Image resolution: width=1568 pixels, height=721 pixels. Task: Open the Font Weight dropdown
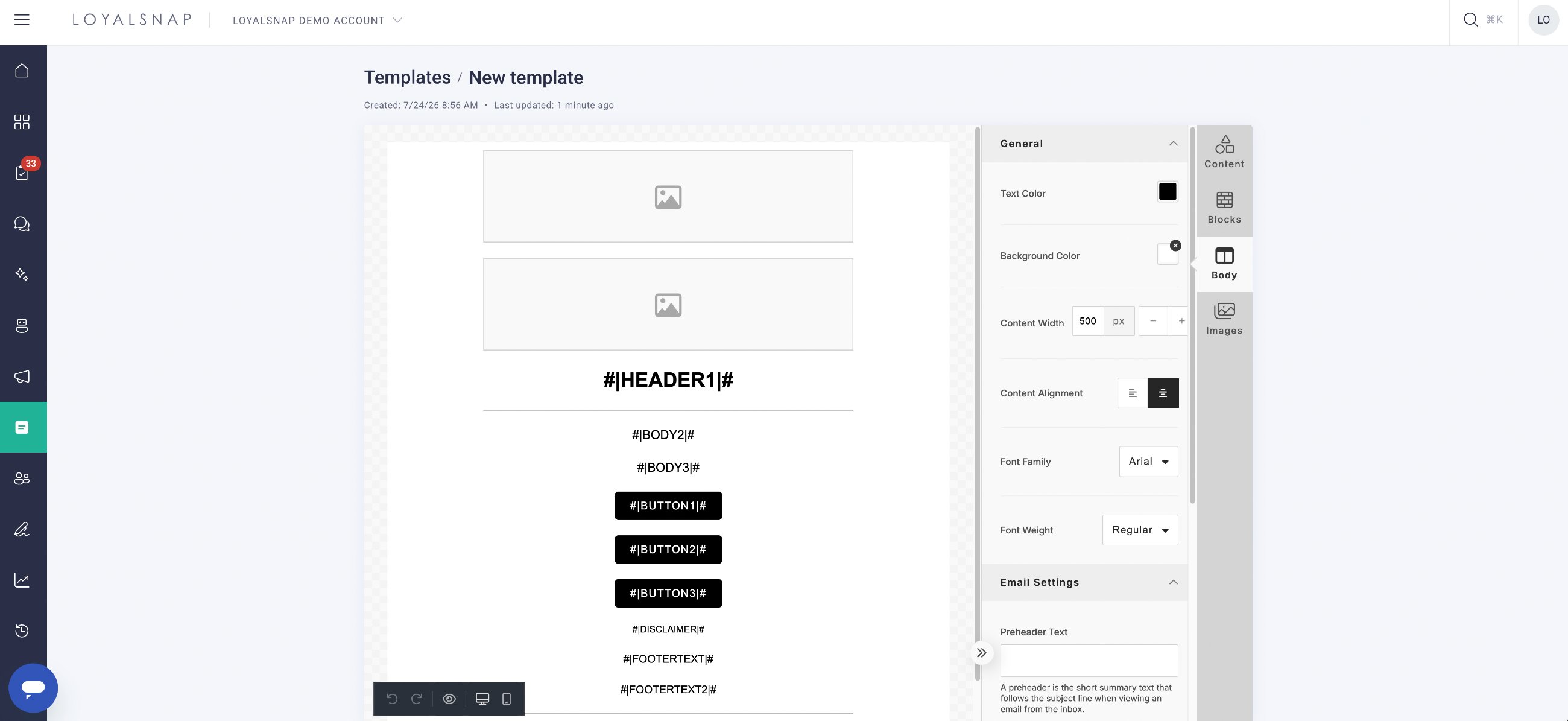(1139, 530)
